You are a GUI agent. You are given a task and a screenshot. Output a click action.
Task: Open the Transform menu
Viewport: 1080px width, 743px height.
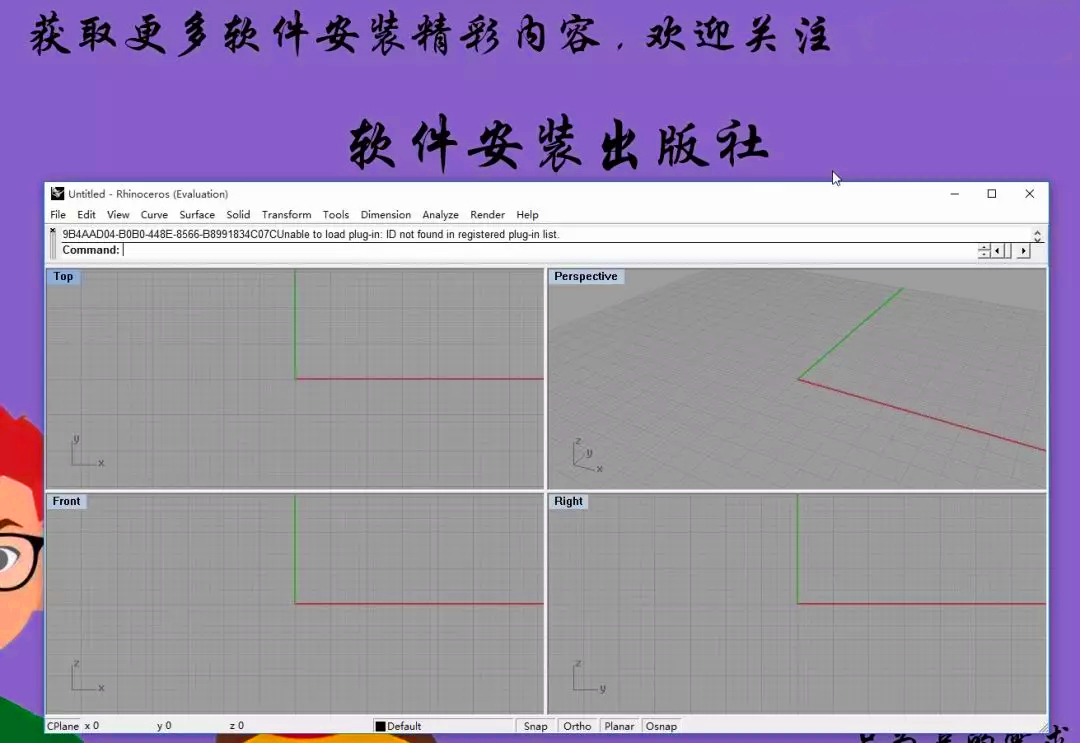[x=286, y=214]
